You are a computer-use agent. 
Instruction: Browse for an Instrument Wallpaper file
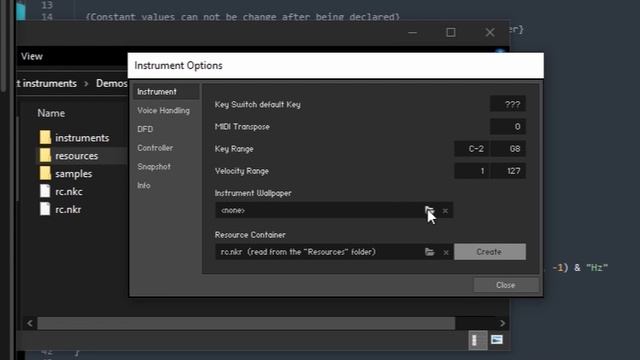click(x=429, y=211)
